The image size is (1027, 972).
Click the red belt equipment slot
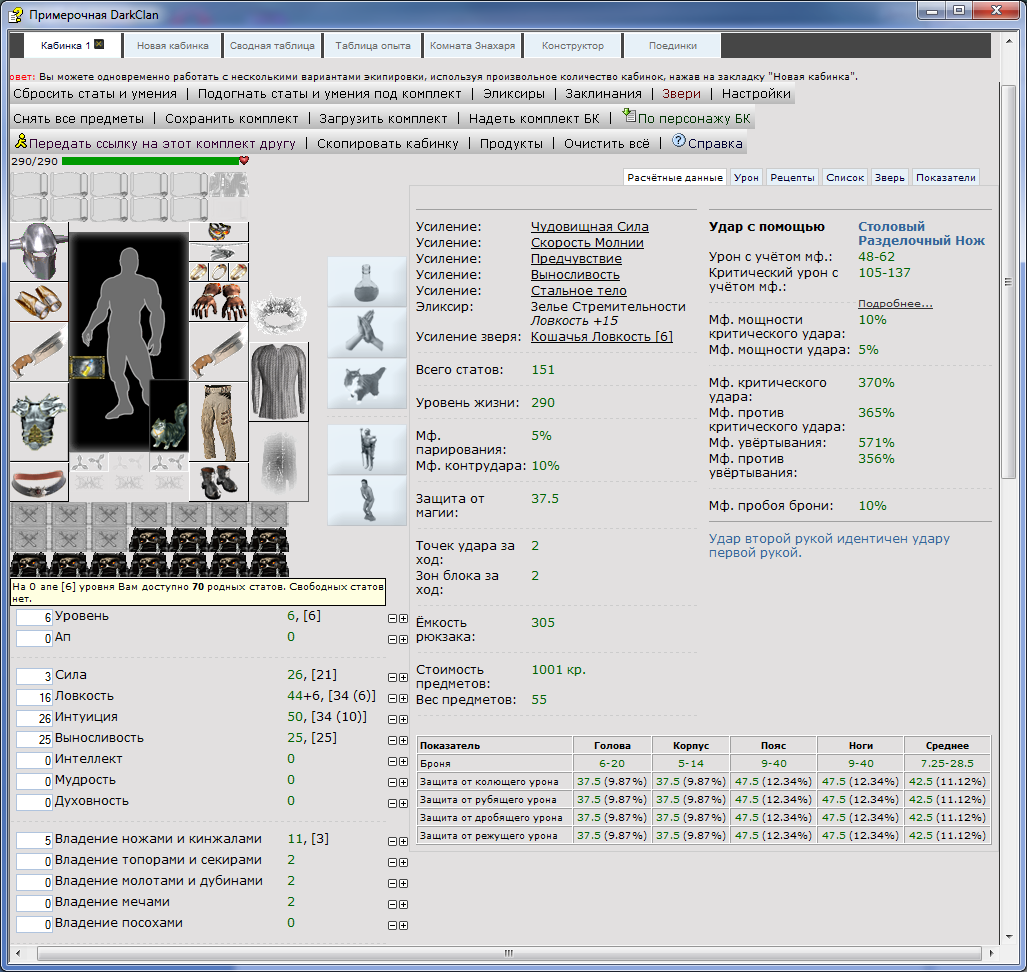tap(39, 481)
